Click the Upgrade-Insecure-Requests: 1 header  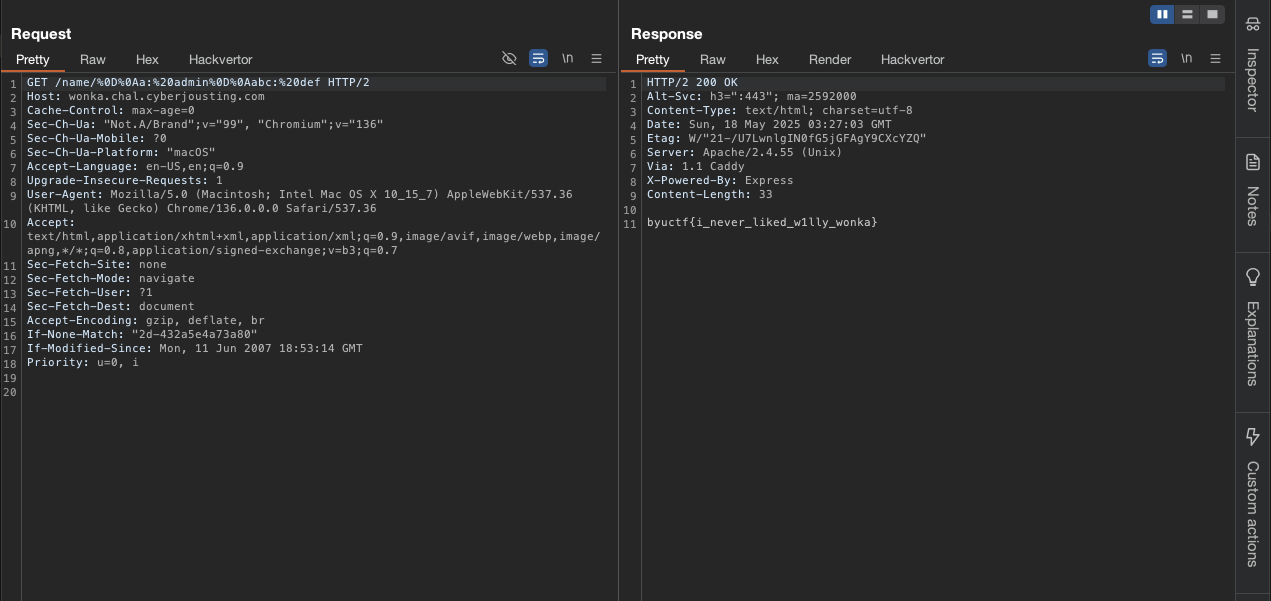coord(125,181)
